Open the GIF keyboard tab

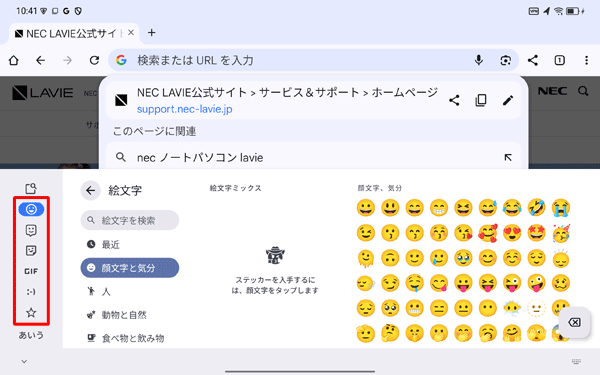31,271
